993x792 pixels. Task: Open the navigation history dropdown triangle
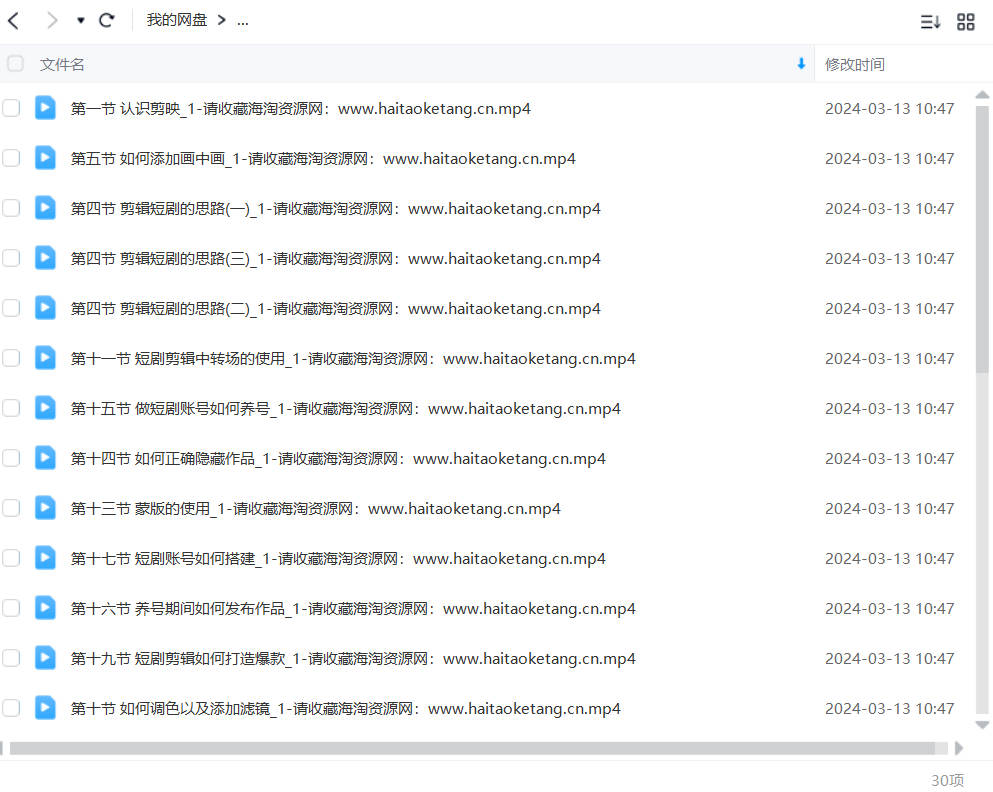[80, 21]
